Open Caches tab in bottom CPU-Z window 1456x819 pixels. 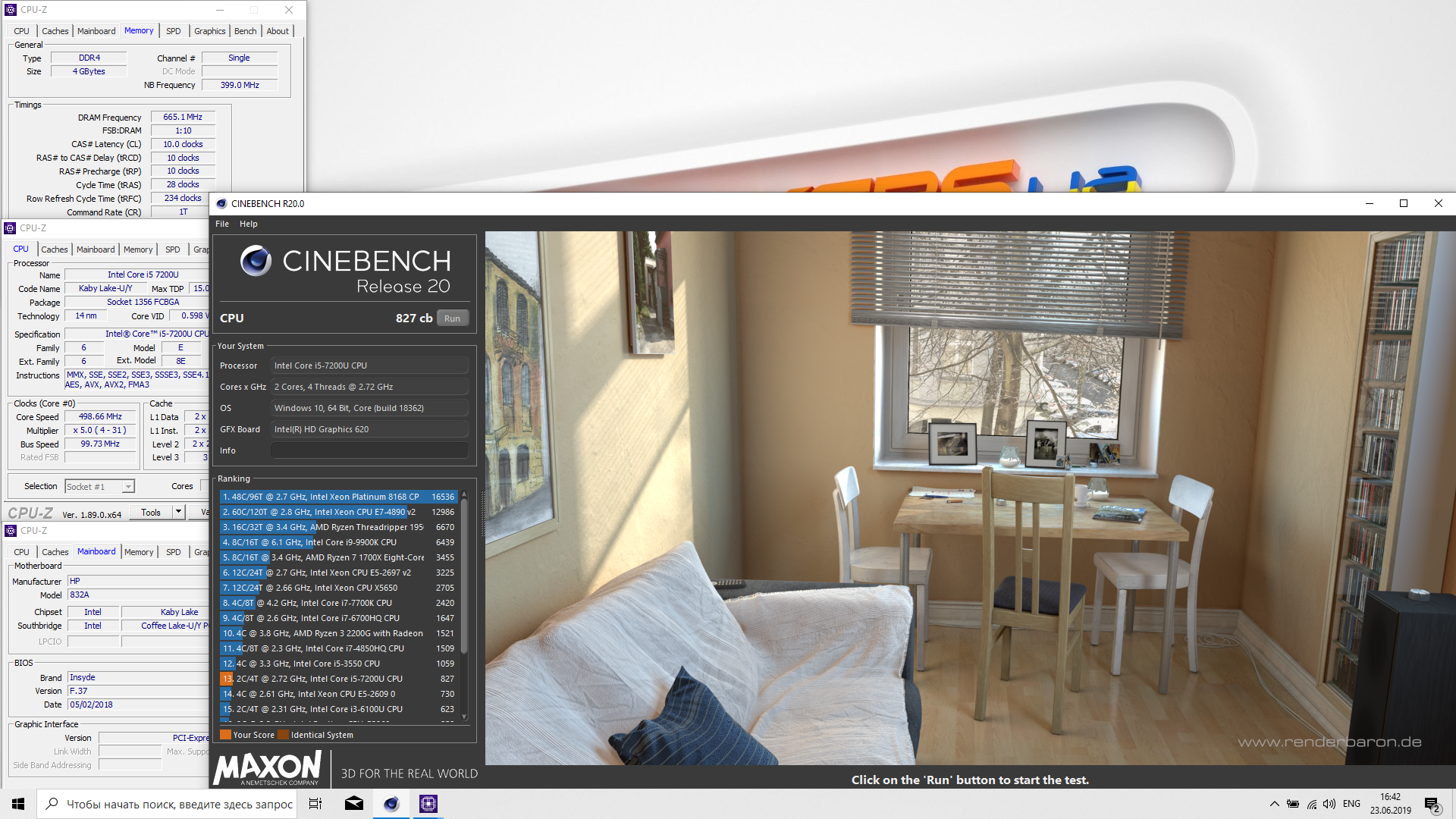point(55,552)
